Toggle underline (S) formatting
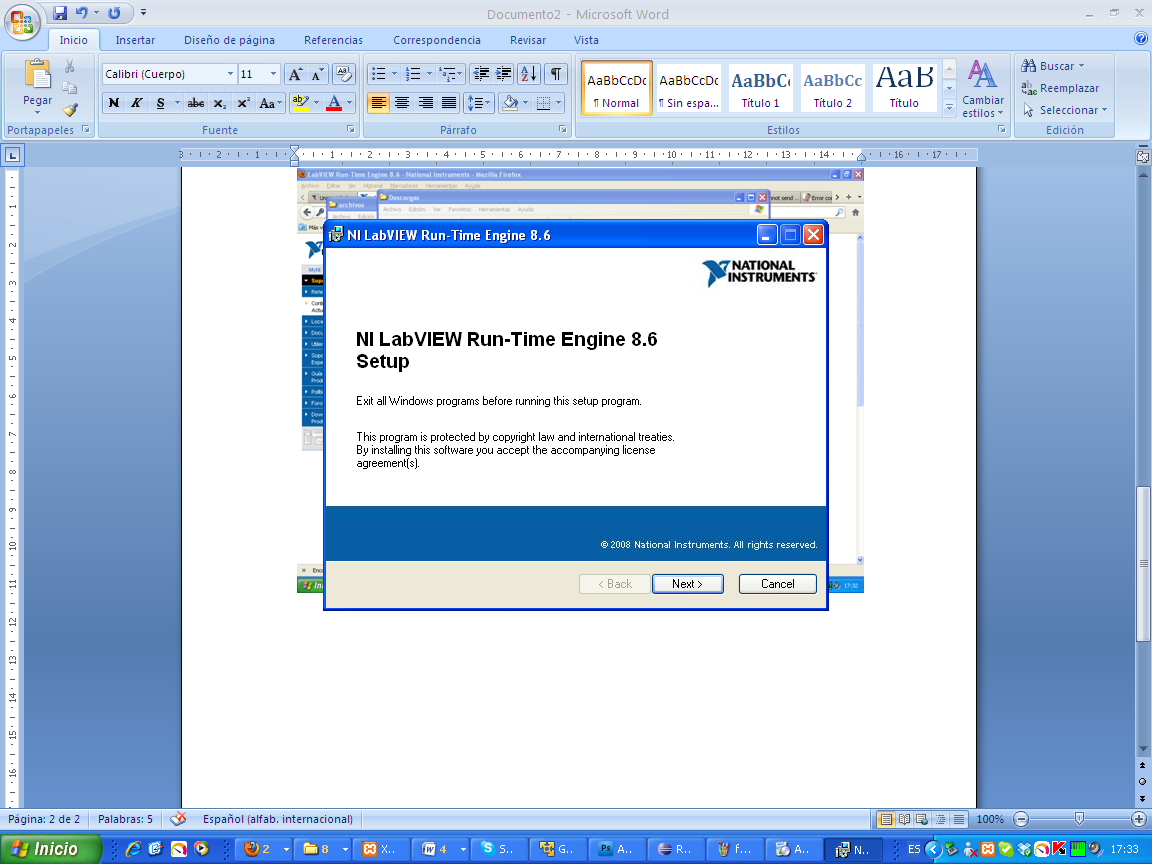1152x864 pixels. point(160,103)
